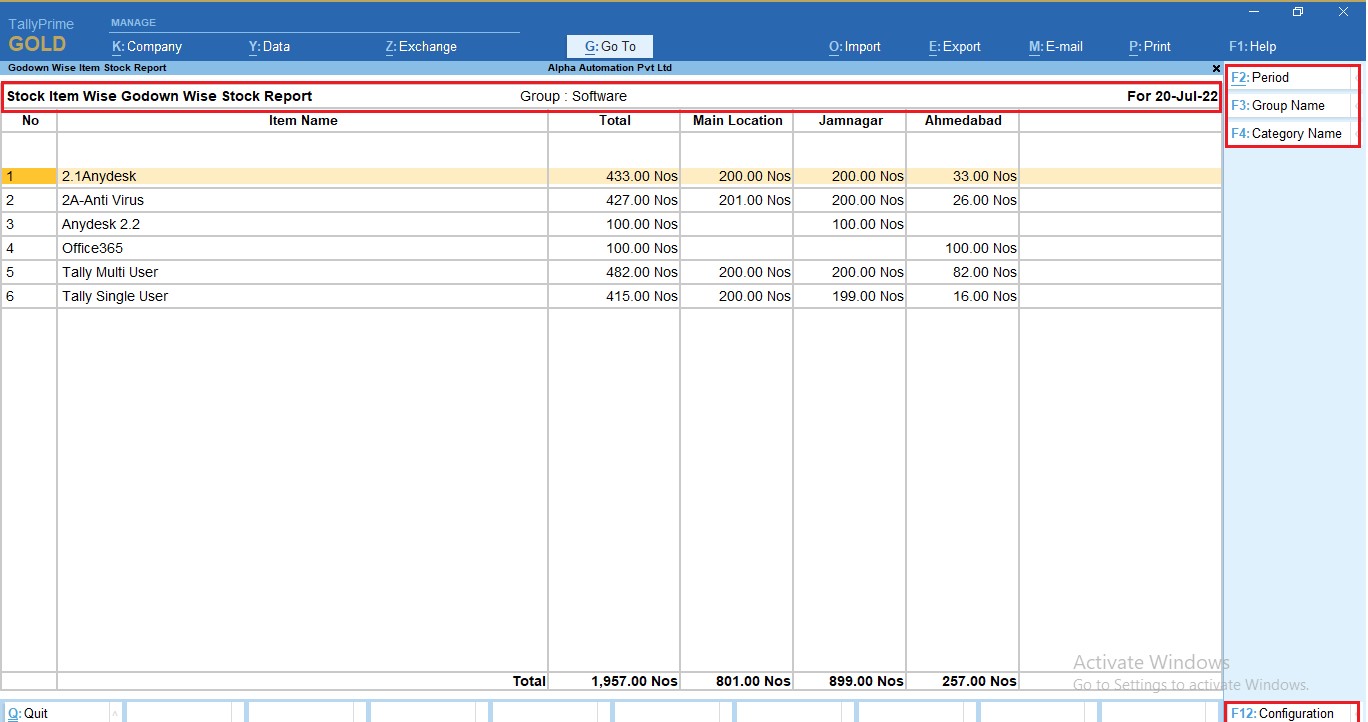This screenshot has width=1368, height=722.
Task: Change the Group Name filter using F3
Action: [x=1285, y=105]
